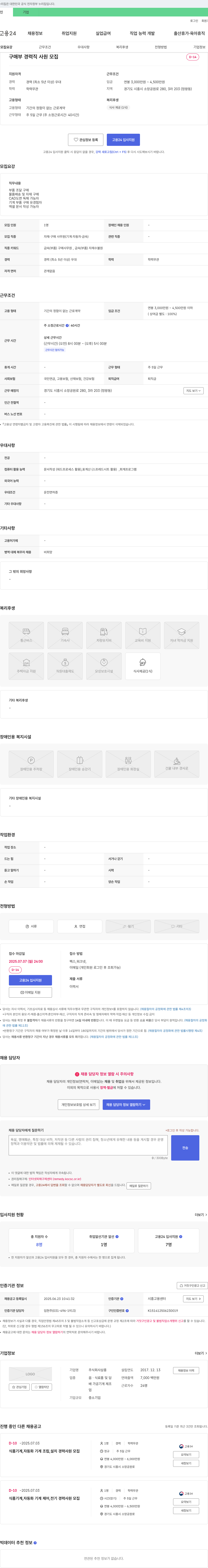Click the 전송 button to send the question
Image resolution: width=208 pixels, height=1568 pixels.
(185, 1148)
